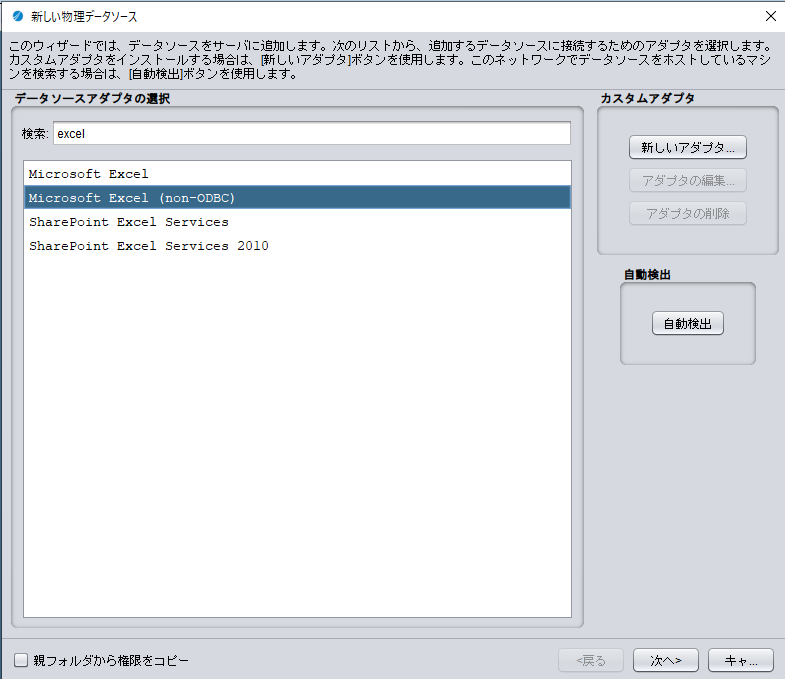
Task: Select the Microsoft Excel adapter
Action: (297, 174)
